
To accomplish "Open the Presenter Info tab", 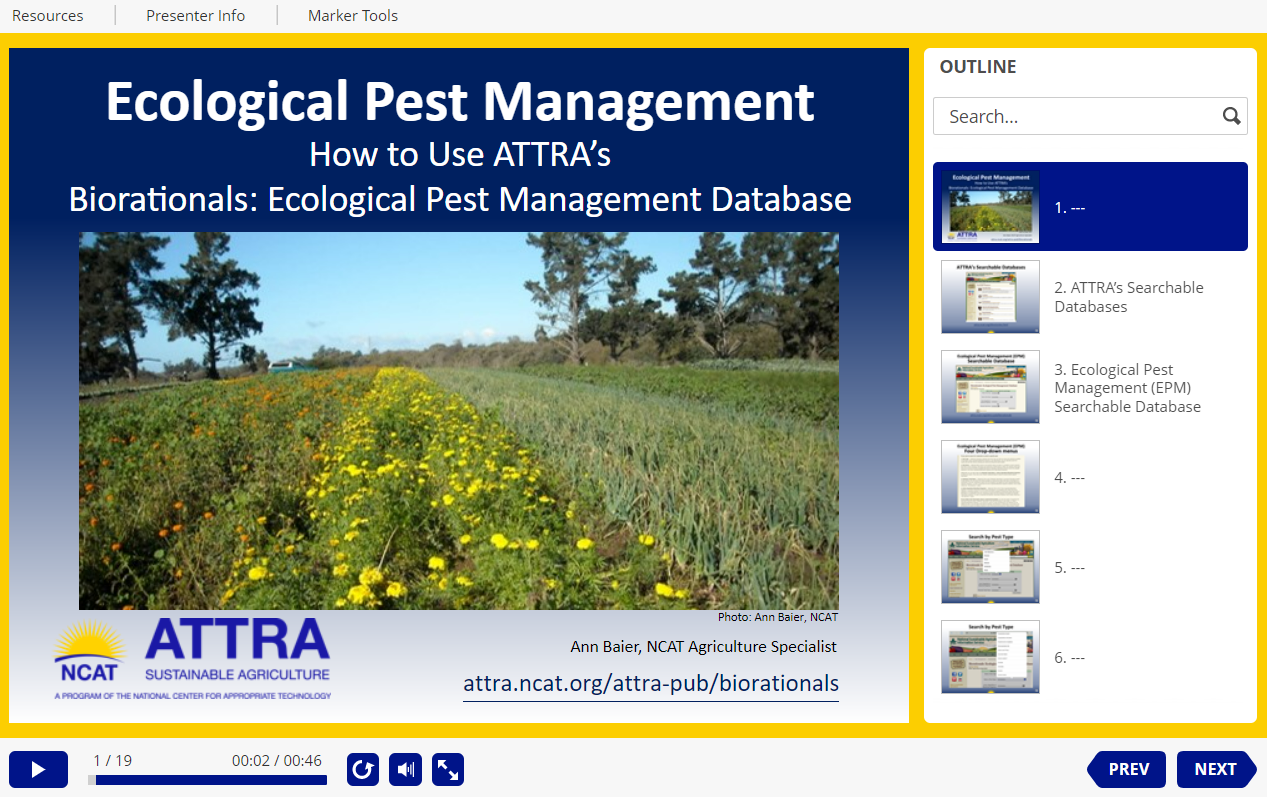I will click(196, 15).
